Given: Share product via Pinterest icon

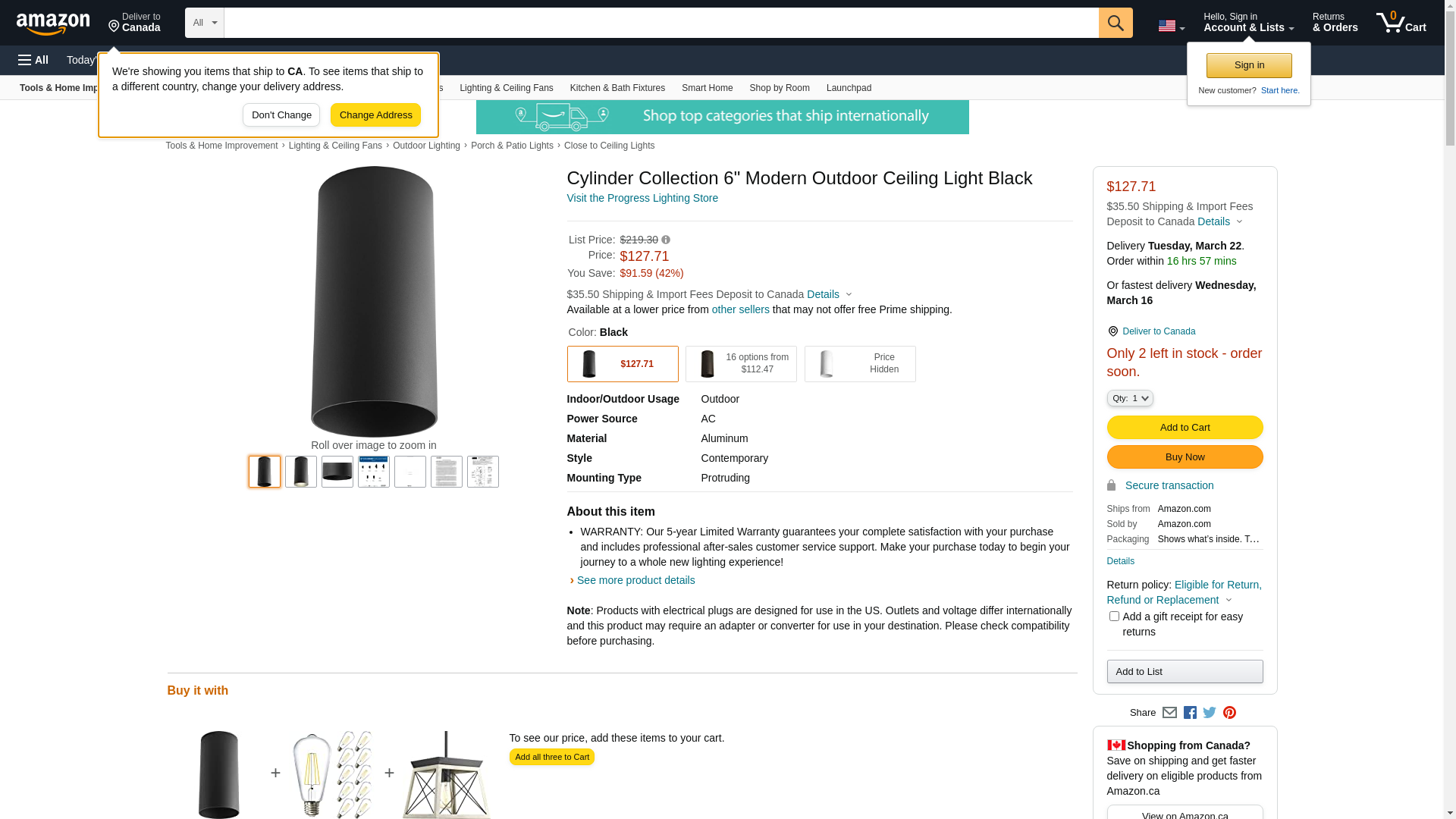Looking at the screenshot, I should (1229, 713).
